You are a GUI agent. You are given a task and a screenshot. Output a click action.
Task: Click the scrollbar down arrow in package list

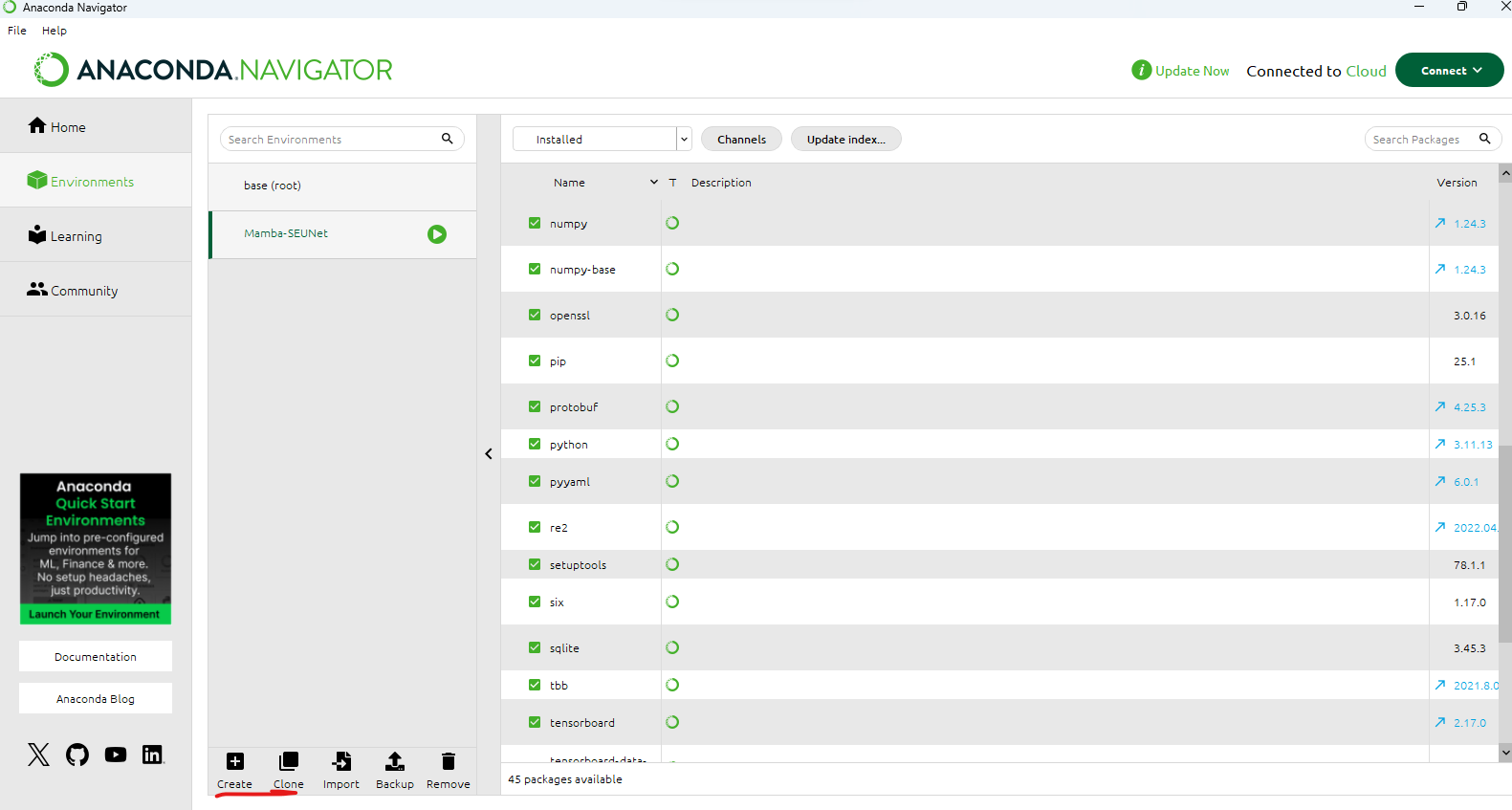tap(1505, 753)
